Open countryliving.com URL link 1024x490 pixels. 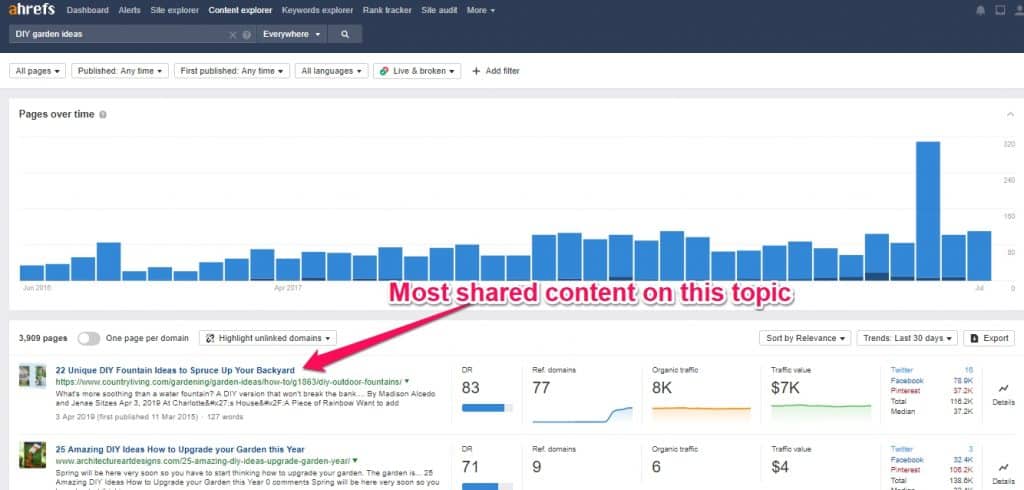coord(229,382)
